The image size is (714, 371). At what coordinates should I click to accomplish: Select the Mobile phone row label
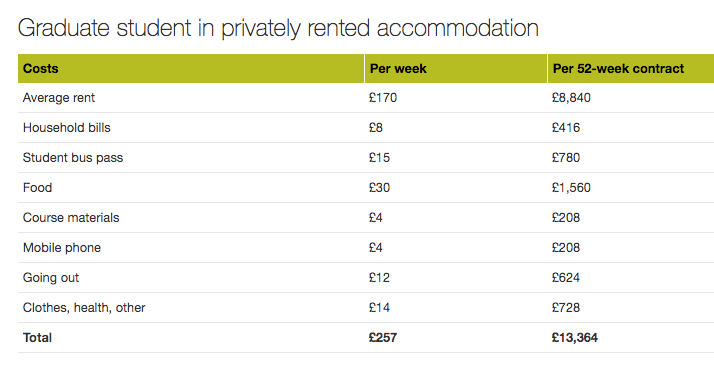62,248
